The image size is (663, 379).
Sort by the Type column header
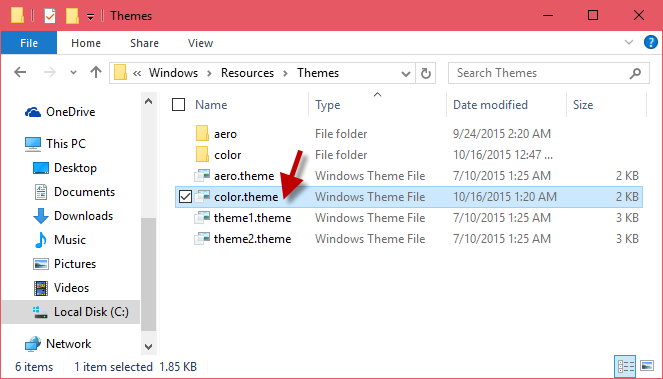(x=328, y=105)
